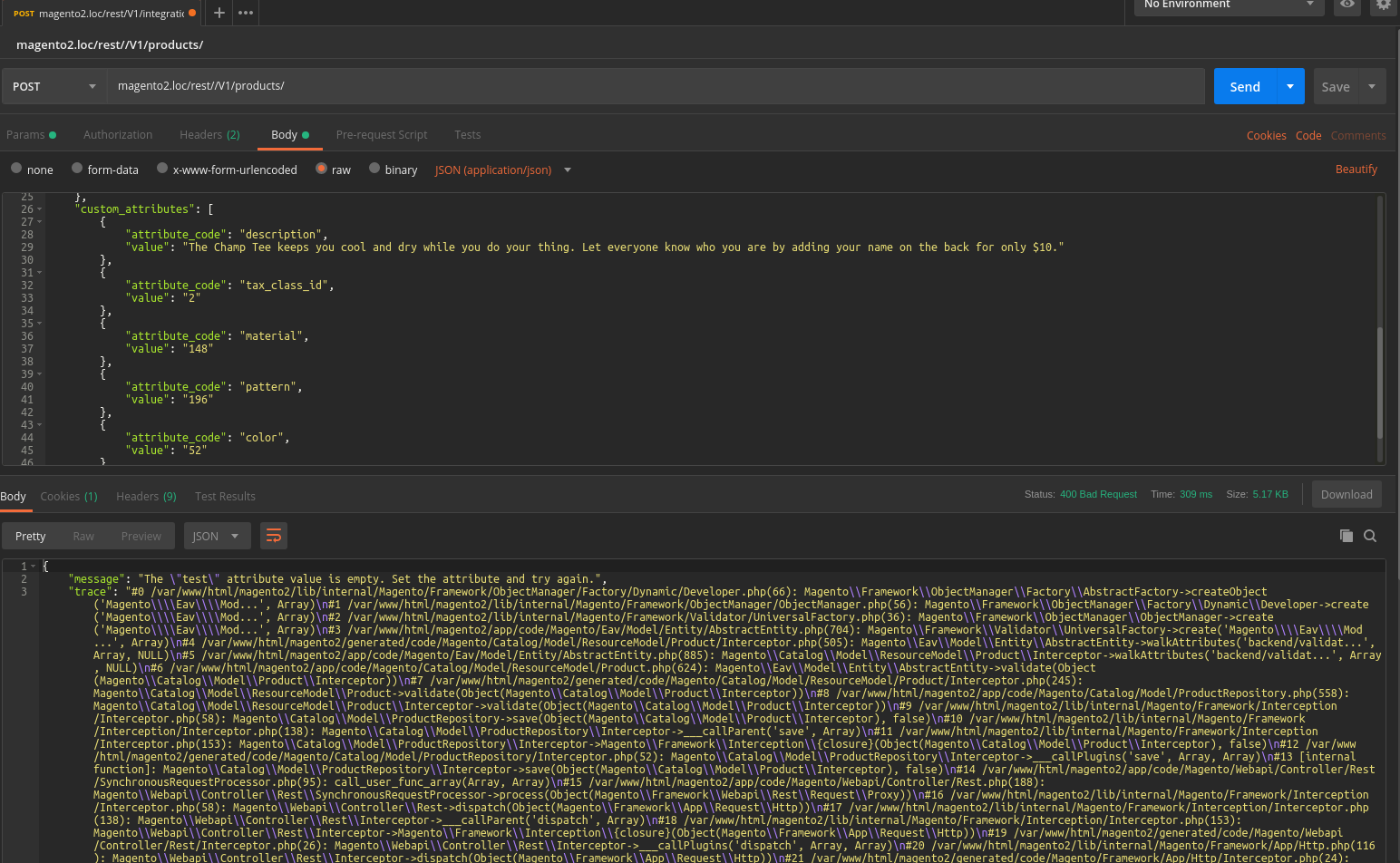Image resolution: width=1400 pixels, height=863 pixels.
Task: Open the request Headers (2) tab
Action: [209, 134]
